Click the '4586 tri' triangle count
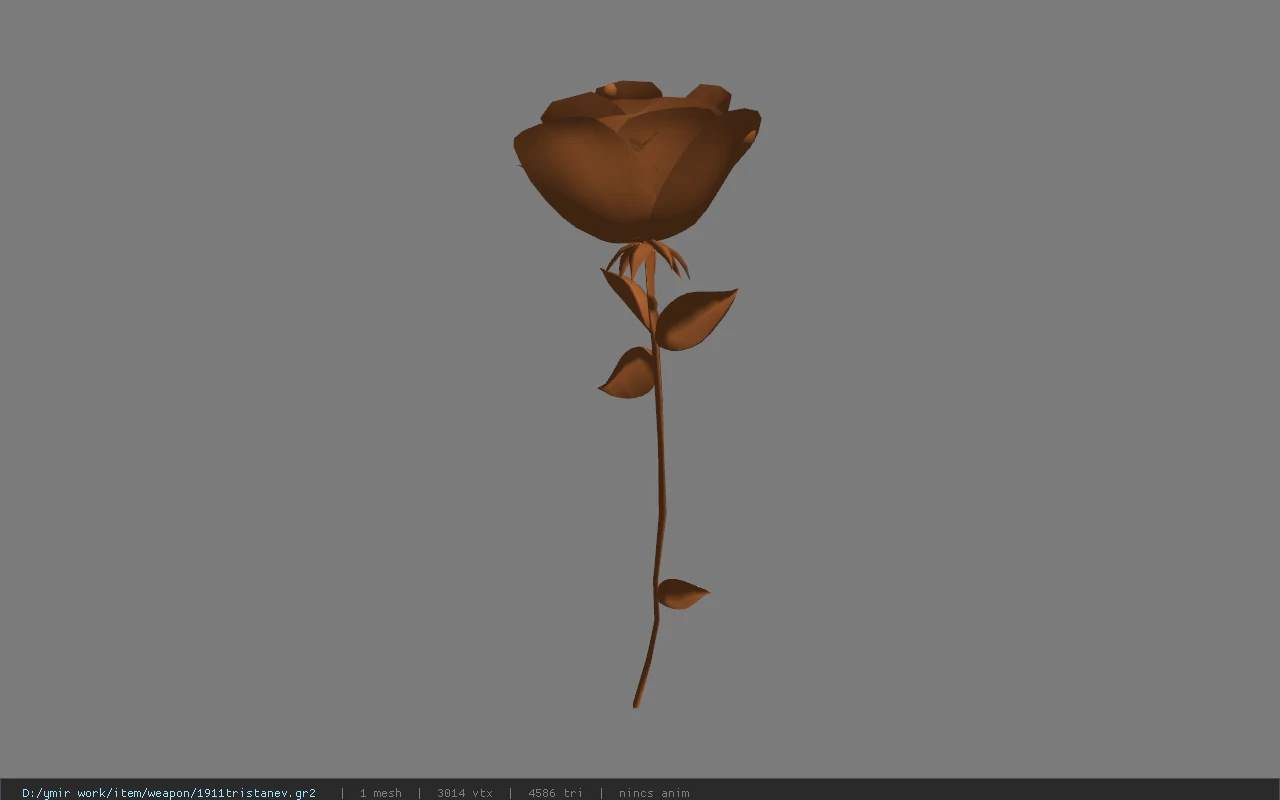 (555, 793)
